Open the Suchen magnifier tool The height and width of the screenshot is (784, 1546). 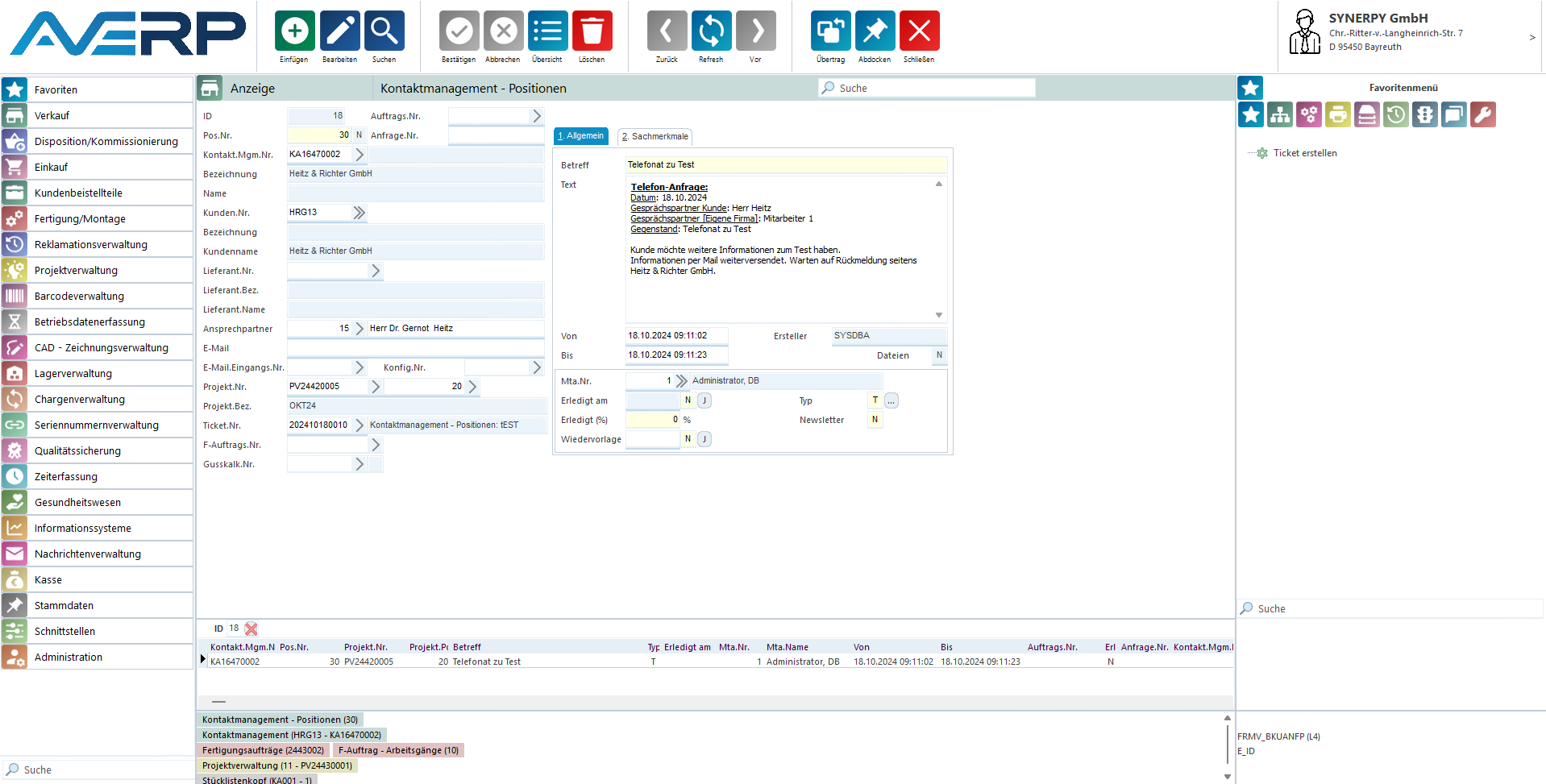click(384, 31)
